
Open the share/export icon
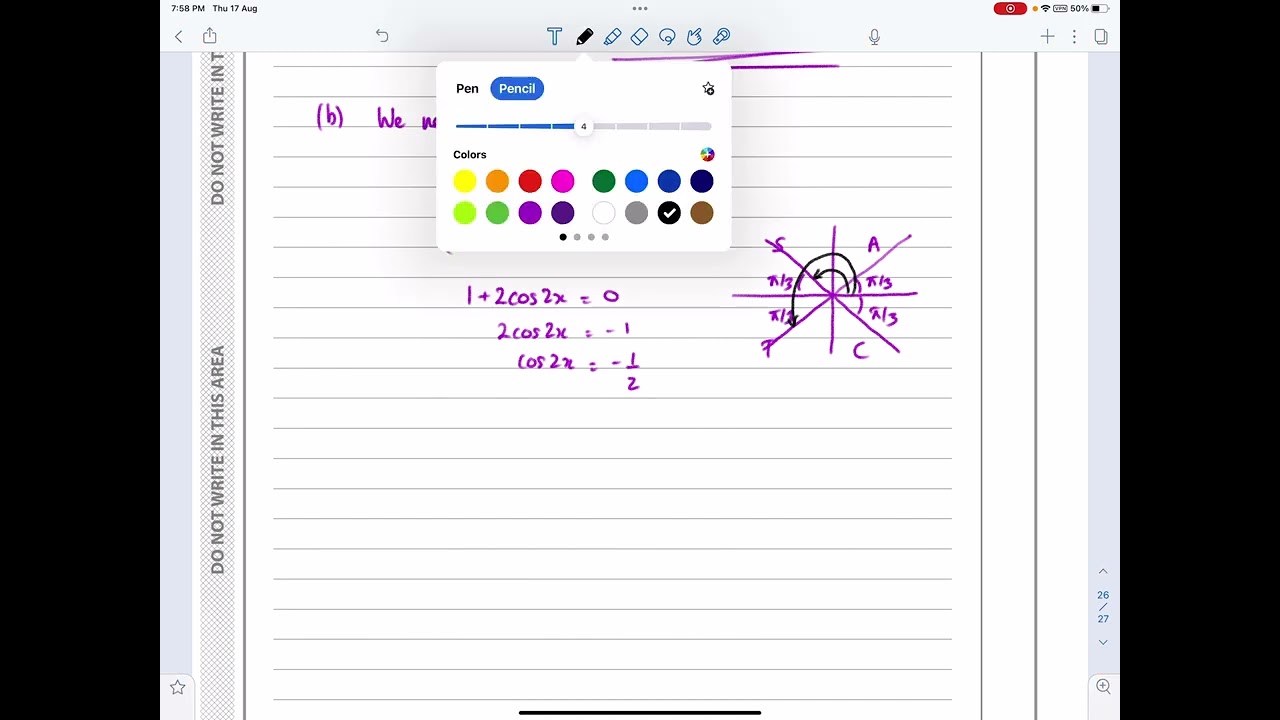pyautogui.click(x=210, y=36)
